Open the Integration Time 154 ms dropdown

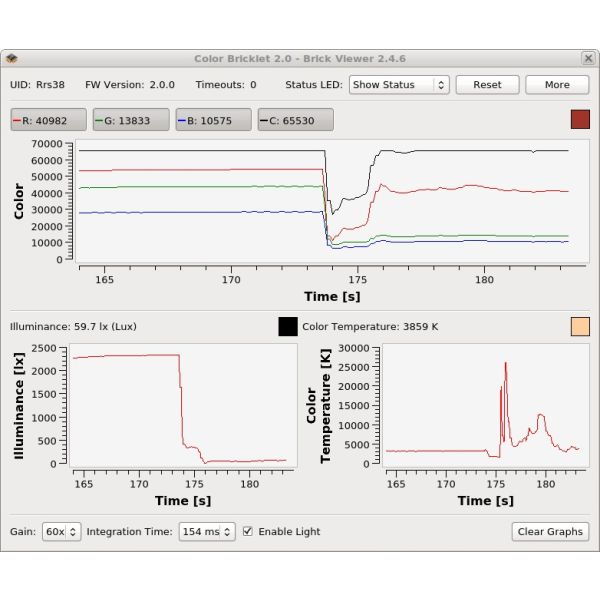tap(207, 532)
